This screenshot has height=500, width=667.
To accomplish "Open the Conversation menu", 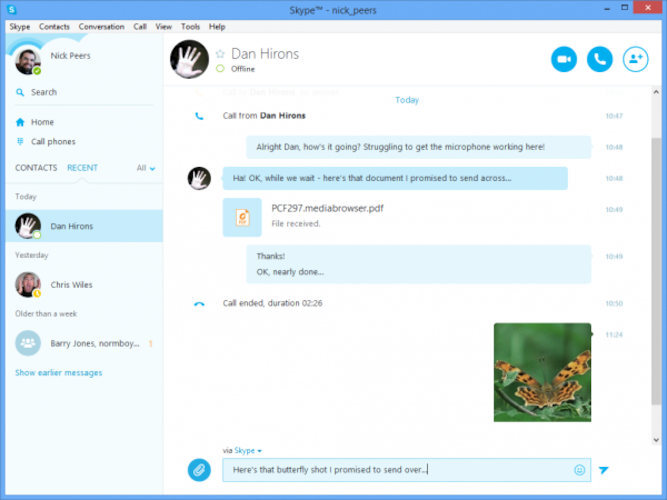I will tap(101, 26).
